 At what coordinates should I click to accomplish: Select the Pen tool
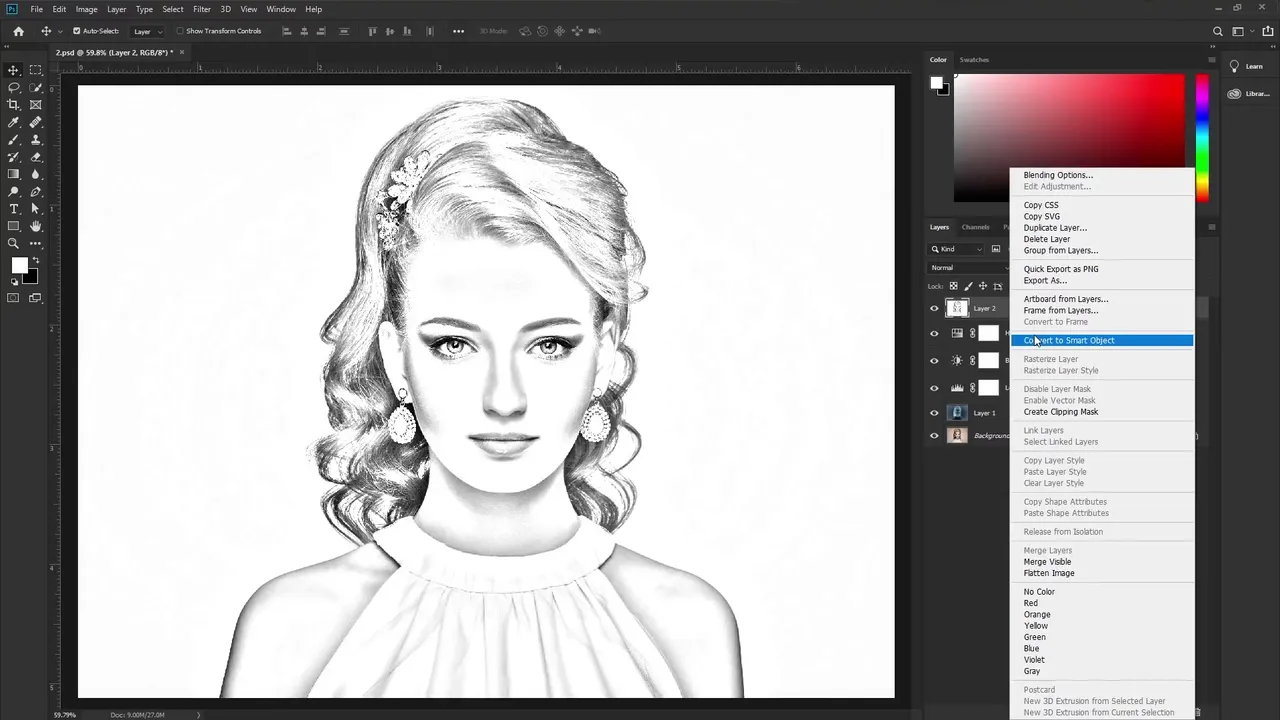click(36, 191)
